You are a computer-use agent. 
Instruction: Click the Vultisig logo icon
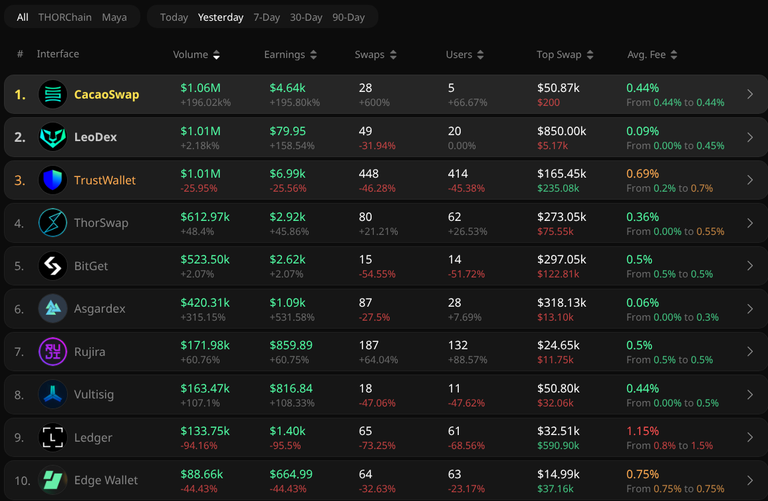pyautogui.click(x=53, y=394)
